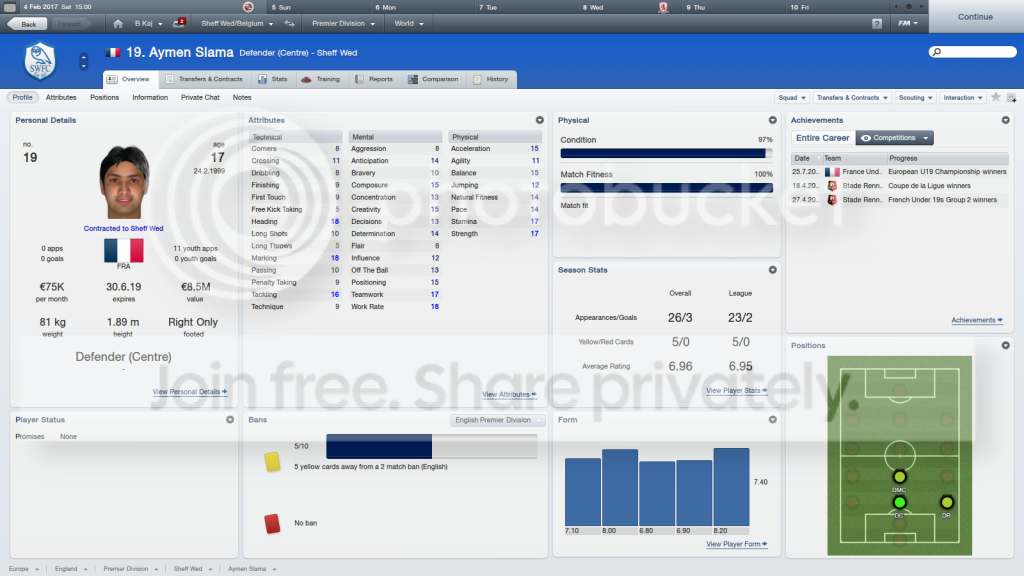Click the add-note icon next to the star
Image resolution: width=1024 pixels, height=576 pixels.
coord(1012,98)
